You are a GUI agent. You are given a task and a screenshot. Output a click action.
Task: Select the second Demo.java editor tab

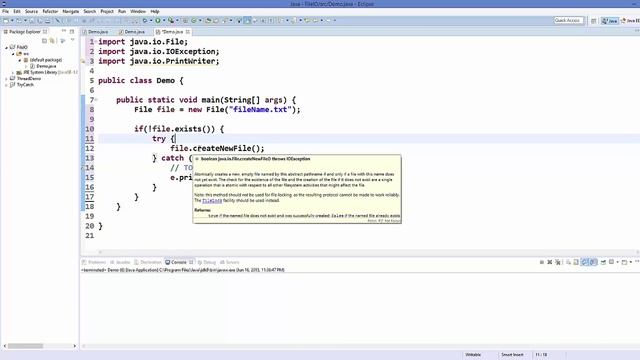coord(132,32)
